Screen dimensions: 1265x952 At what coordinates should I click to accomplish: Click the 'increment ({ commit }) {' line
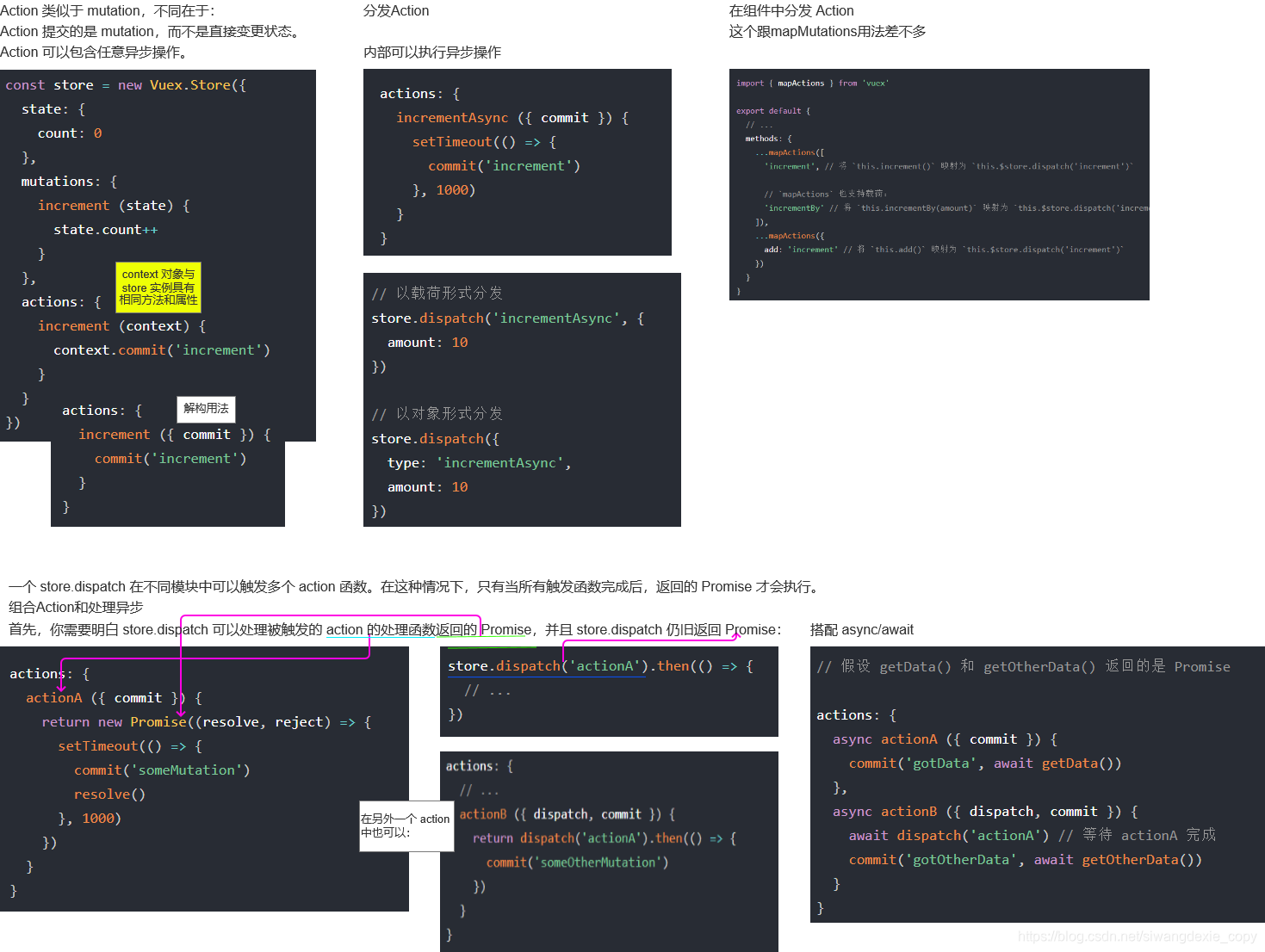[175, 435]
